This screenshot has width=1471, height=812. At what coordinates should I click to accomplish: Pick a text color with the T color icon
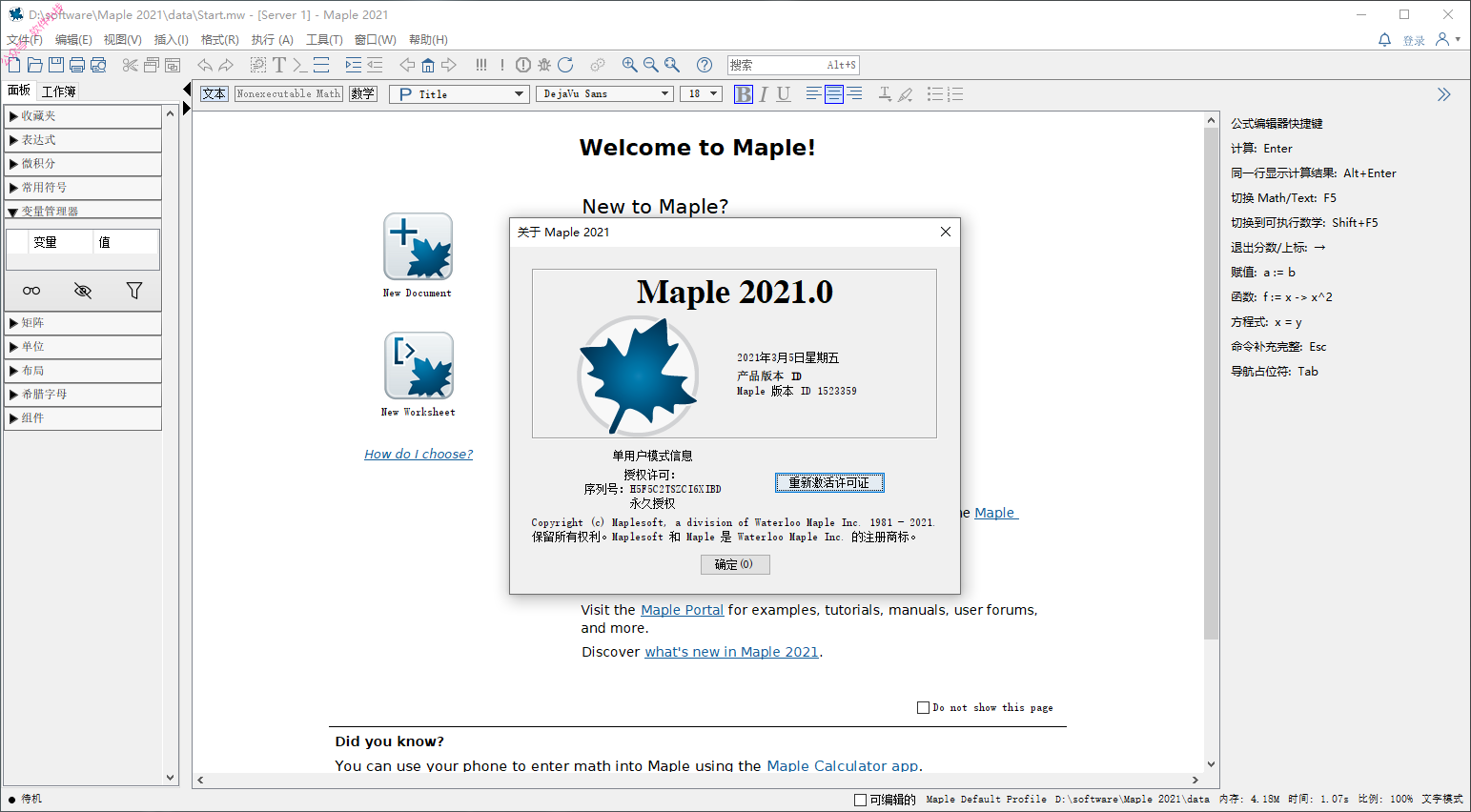coord(885,93)
